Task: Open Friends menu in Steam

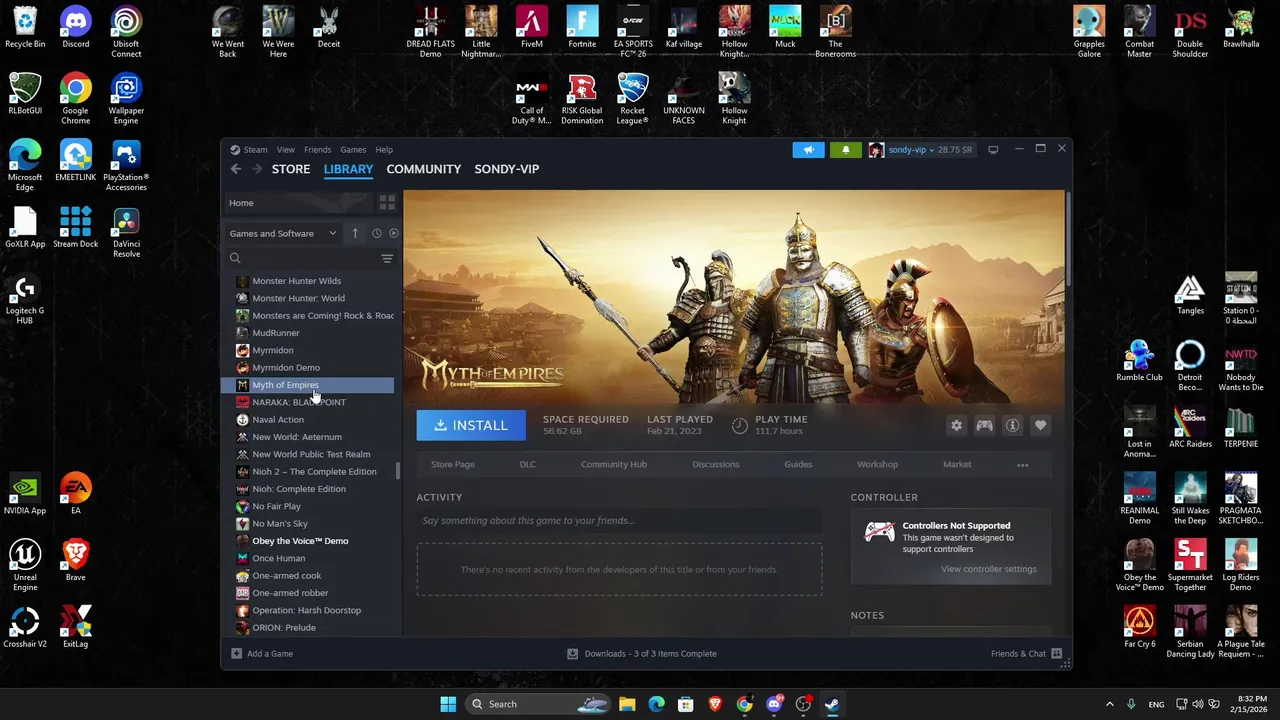Action: click(317, 150)
